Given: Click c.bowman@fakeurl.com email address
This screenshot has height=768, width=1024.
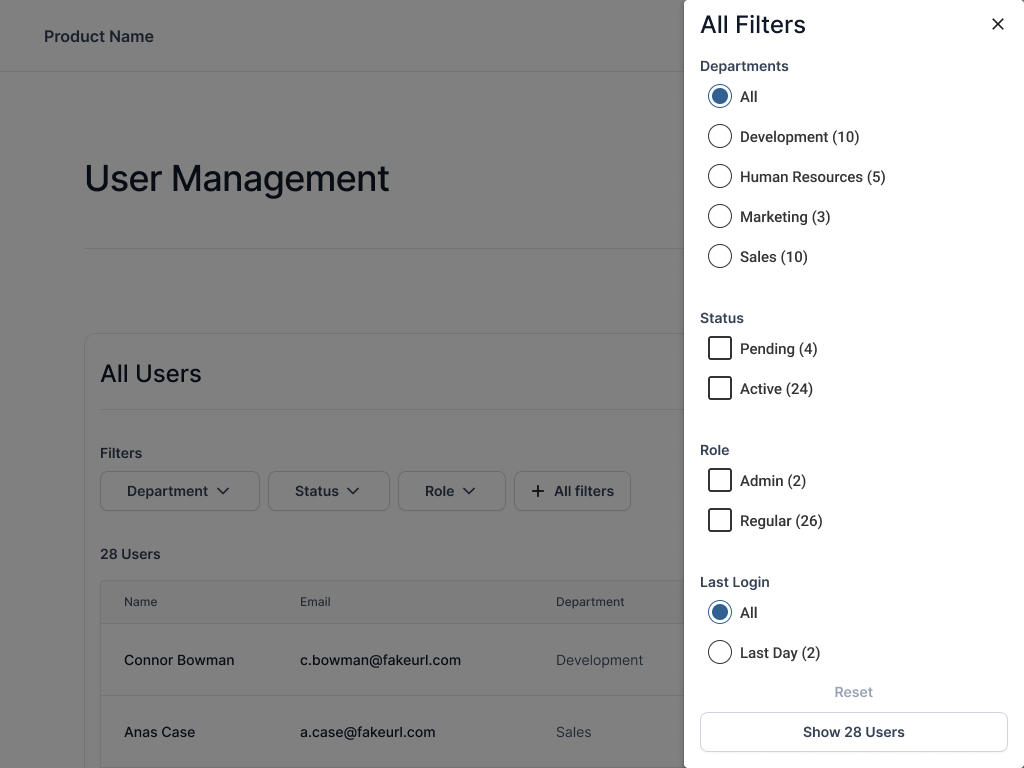Looking at the screenshot, I should click(x=380, y=660).
